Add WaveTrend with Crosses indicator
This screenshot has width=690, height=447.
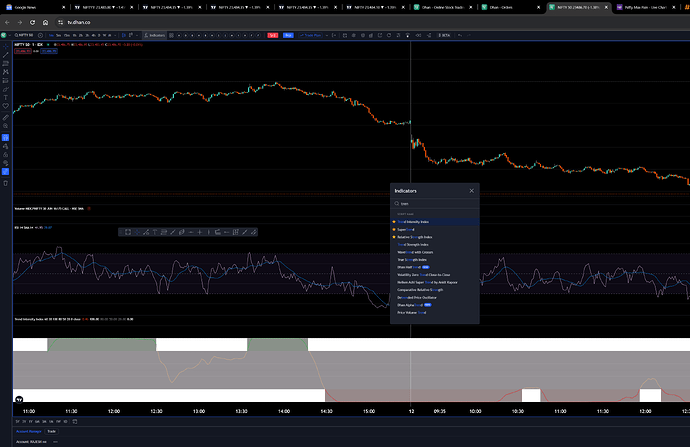(435, 252)
